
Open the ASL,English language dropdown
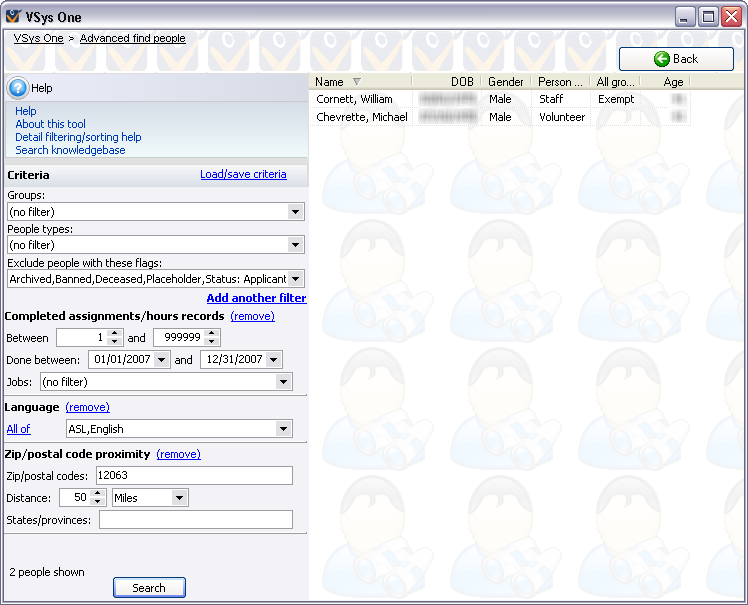(x=283, y=428)
